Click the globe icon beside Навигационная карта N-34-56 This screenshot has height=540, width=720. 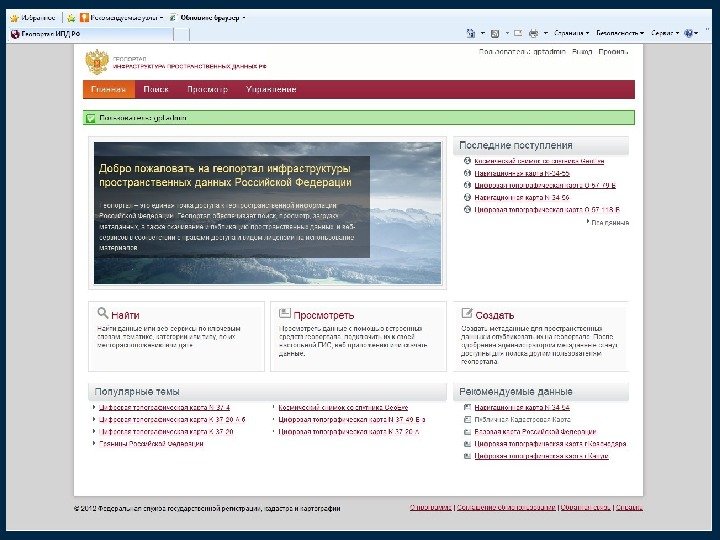point(467,197)
